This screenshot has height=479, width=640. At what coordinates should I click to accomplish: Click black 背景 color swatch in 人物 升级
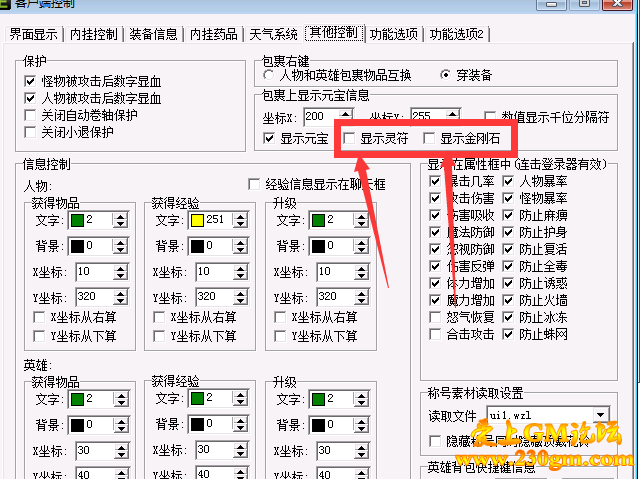(x=318, y=246)
